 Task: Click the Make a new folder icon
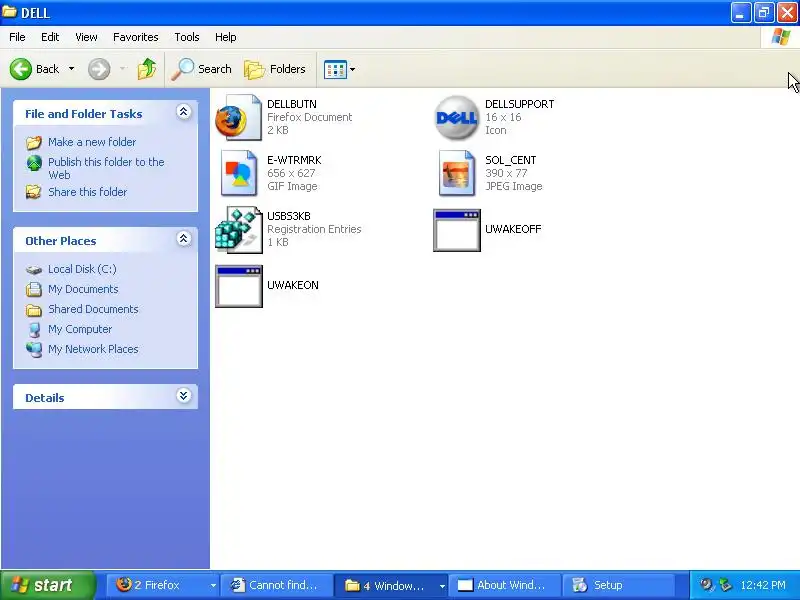coord(34,142)
